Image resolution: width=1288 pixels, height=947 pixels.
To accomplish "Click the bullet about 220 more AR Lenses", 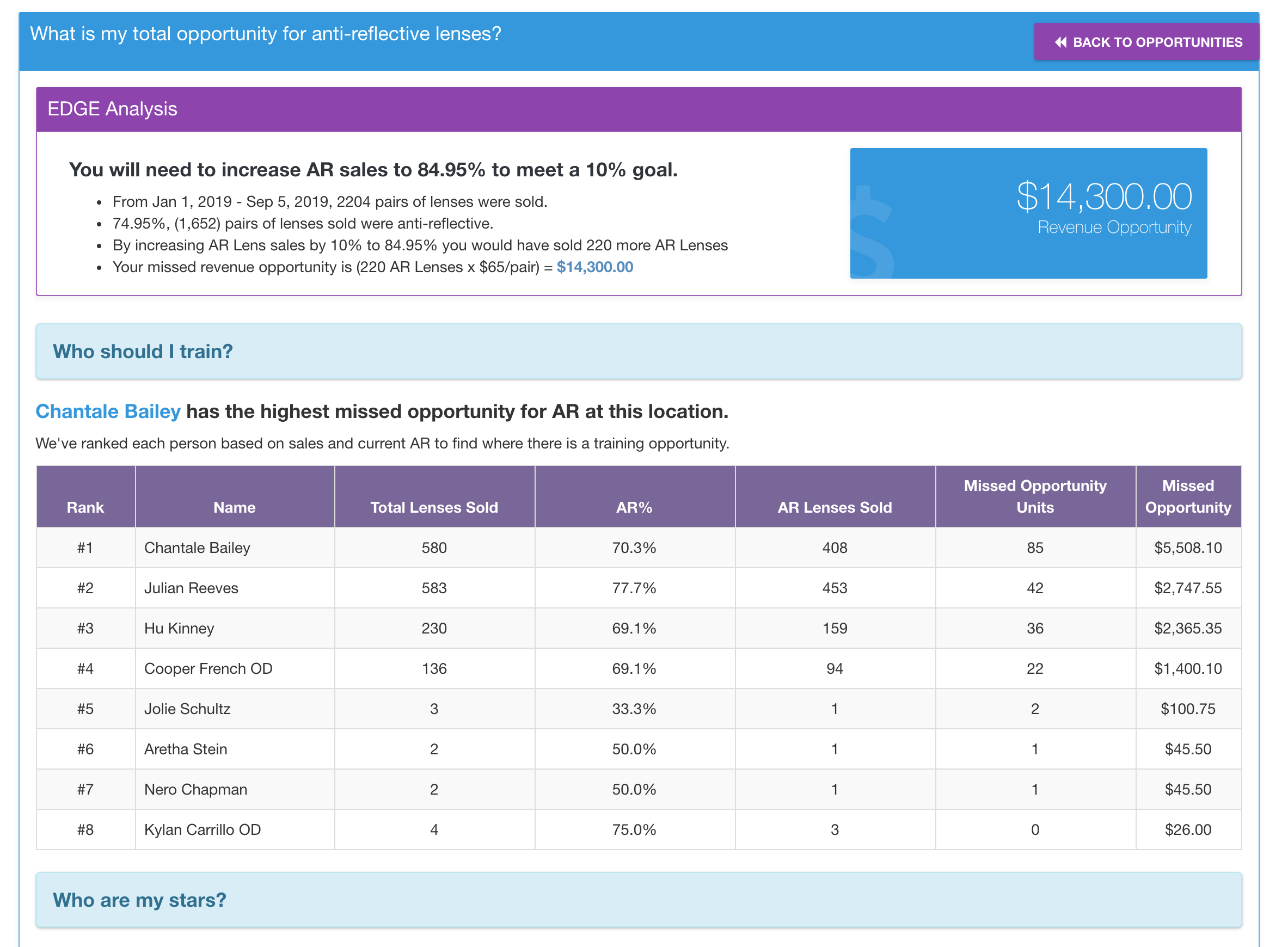I will click(x=420, y=245).
